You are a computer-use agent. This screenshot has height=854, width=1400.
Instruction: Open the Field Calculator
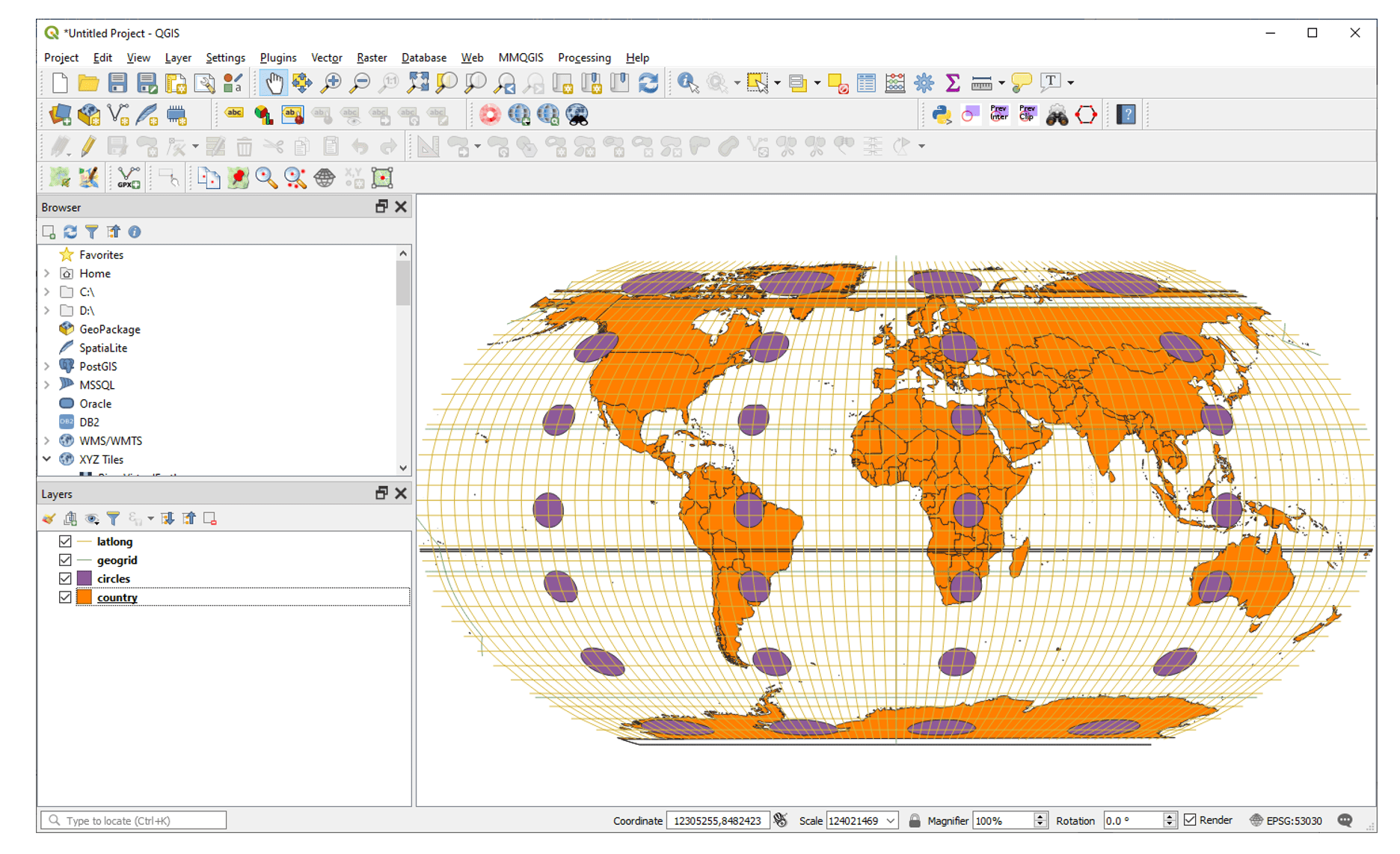(894, 83)
